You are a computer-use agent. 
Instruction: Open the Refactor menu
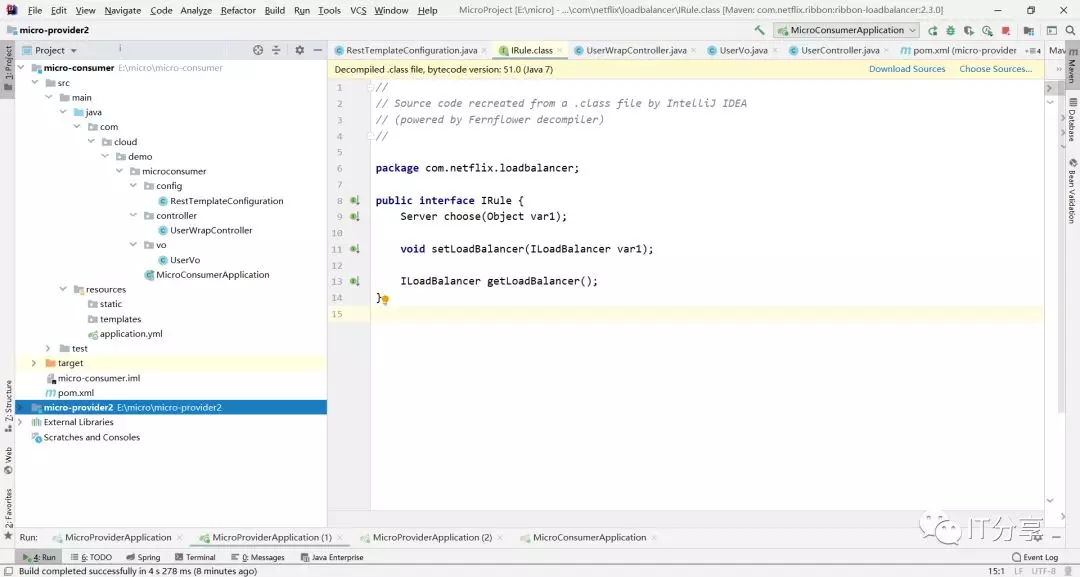tap(238, 10)
